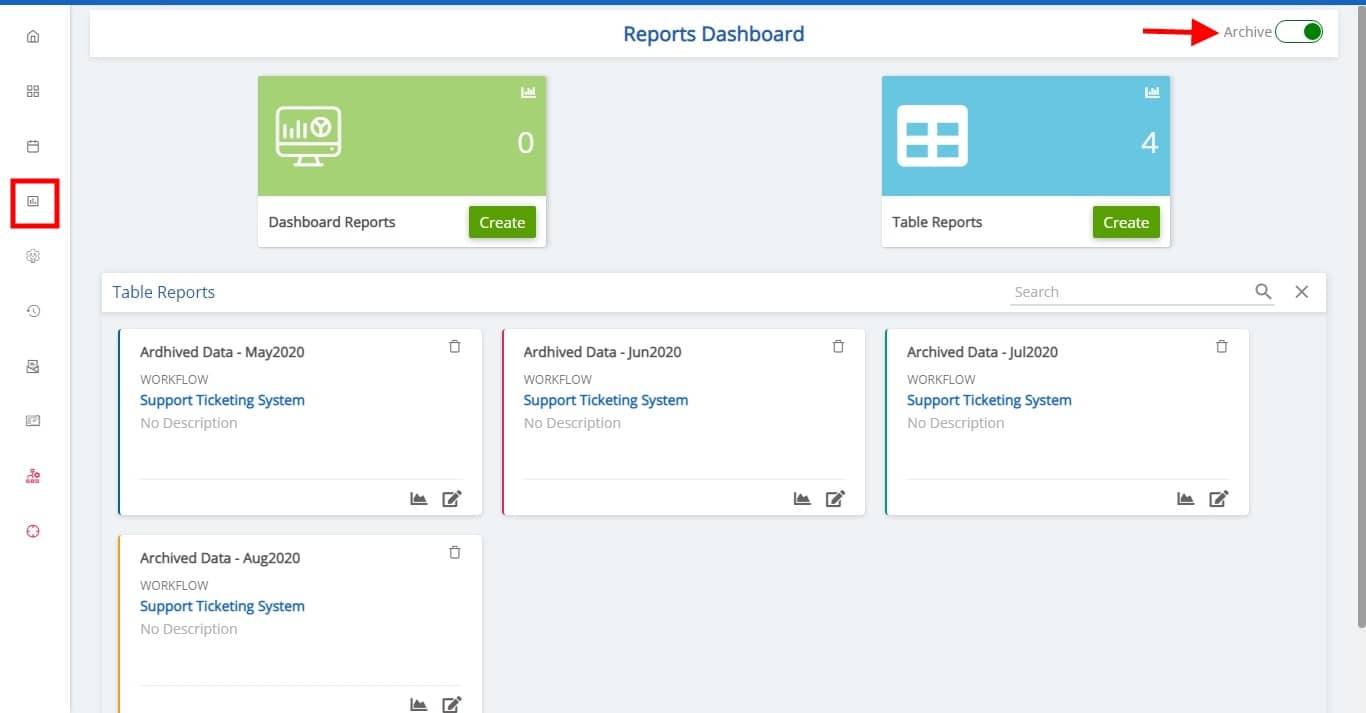Open the history clock icon in sidebar

coord(33,311)
